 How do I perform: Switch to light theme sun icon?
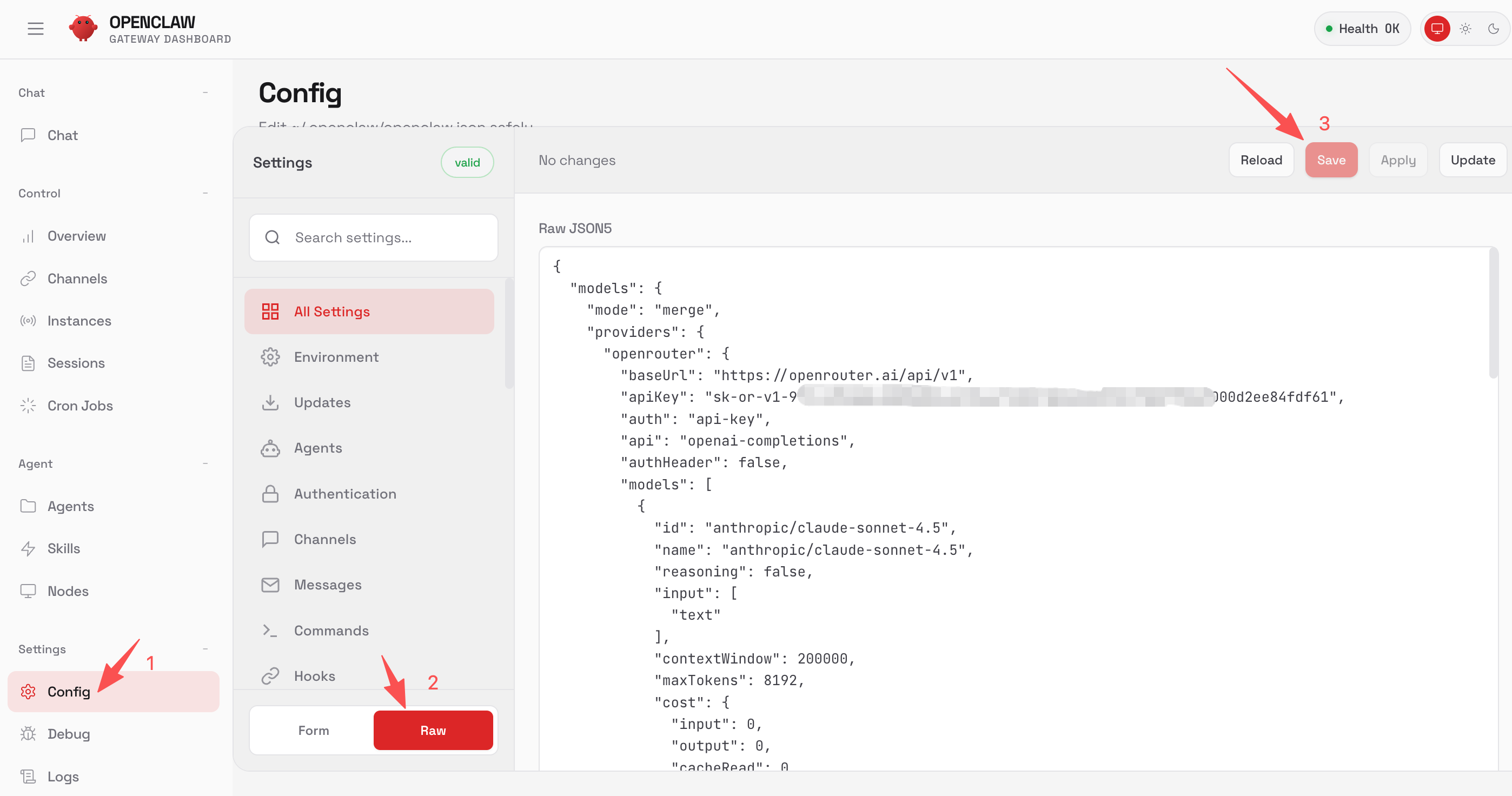point(1465,28)
